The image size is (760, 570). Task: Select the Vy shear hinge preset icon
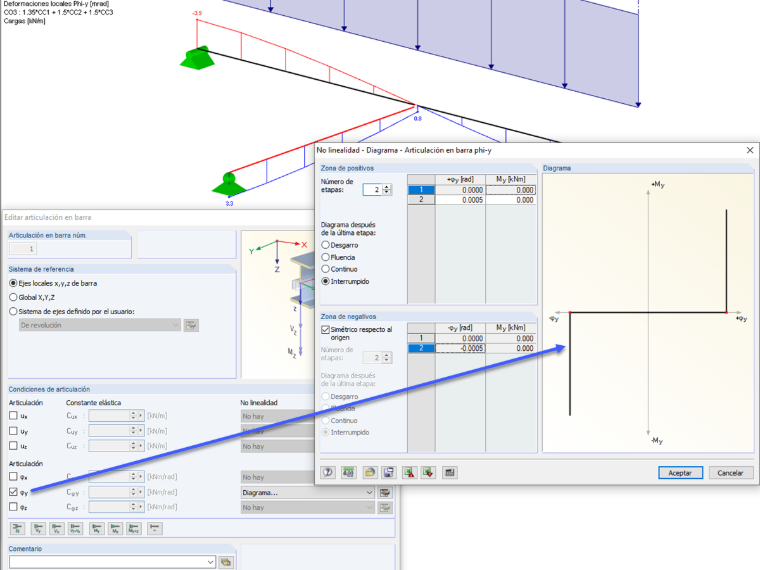pyautogui.click(x=38, y=528)
